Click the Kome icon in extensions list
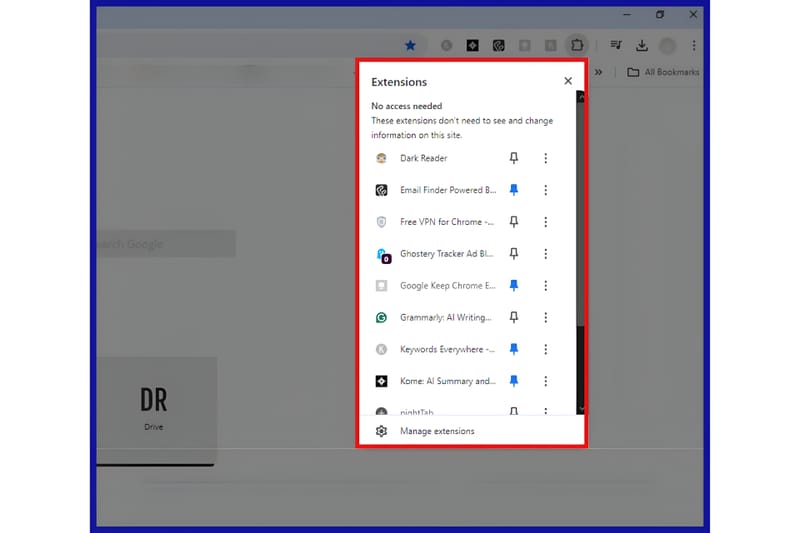800x533 pixels. (381, 381)
